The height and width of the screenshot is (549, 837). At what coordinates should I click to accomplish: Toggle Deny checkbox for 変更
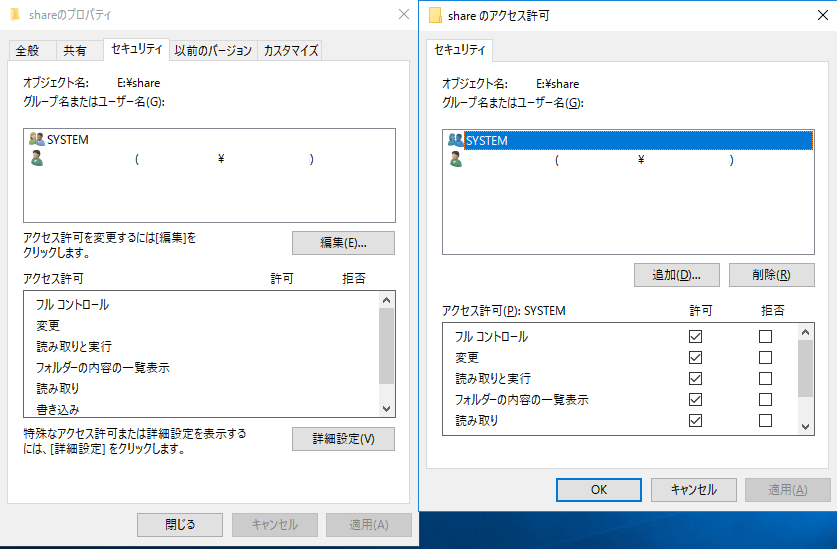765,357
